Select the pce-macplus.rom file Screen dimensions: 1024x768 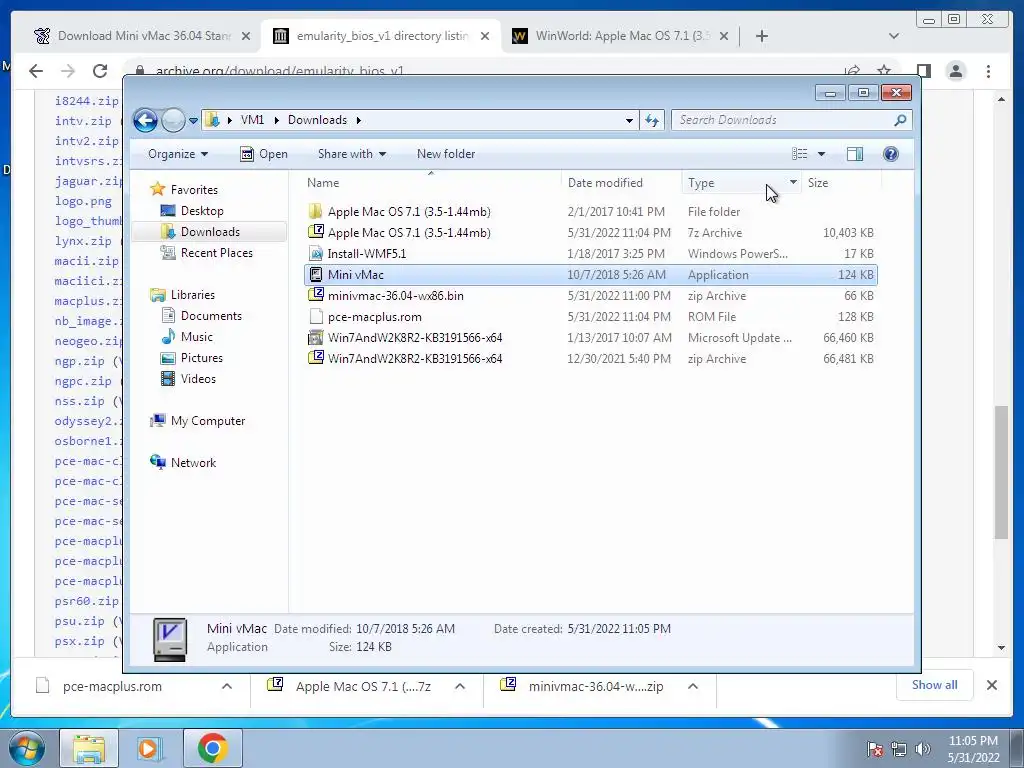pos(590,317)
